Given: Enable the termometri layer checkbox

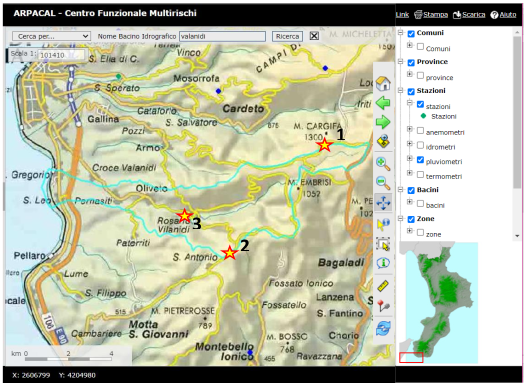Looking at the screenshot, I should pos(421,174).
